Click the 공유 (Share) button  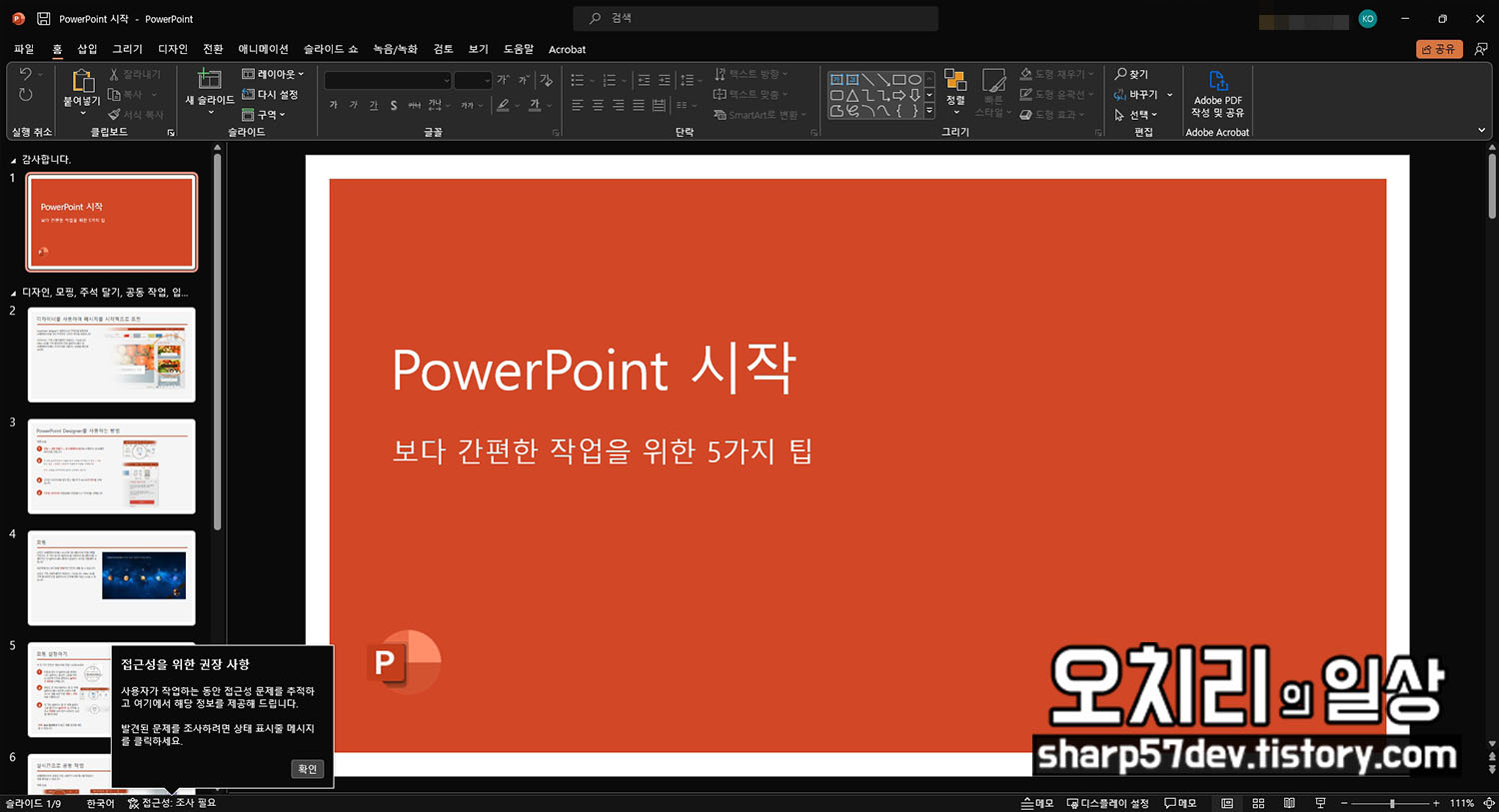(1439, 49)
